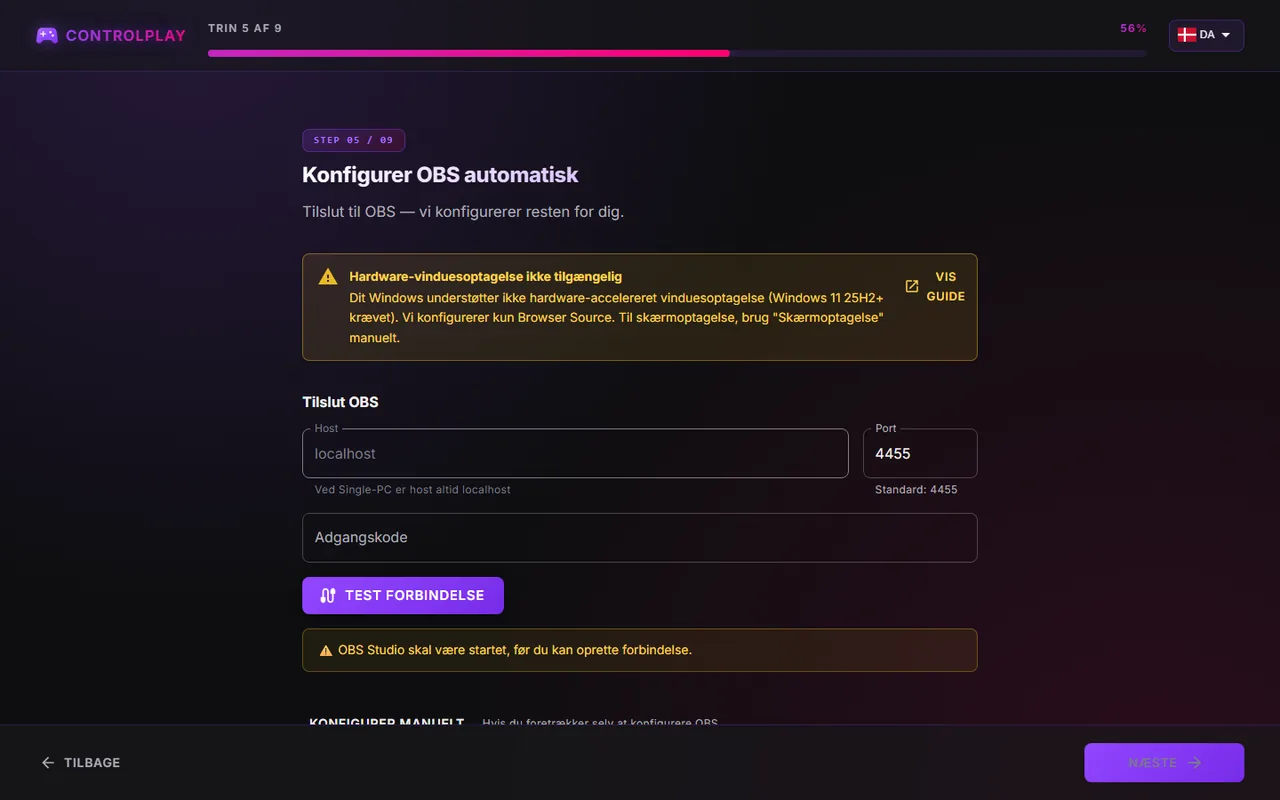1280x800 pixels.
Task: Click the Host input field
Action: pyautogui.click(x=575, y=453)
